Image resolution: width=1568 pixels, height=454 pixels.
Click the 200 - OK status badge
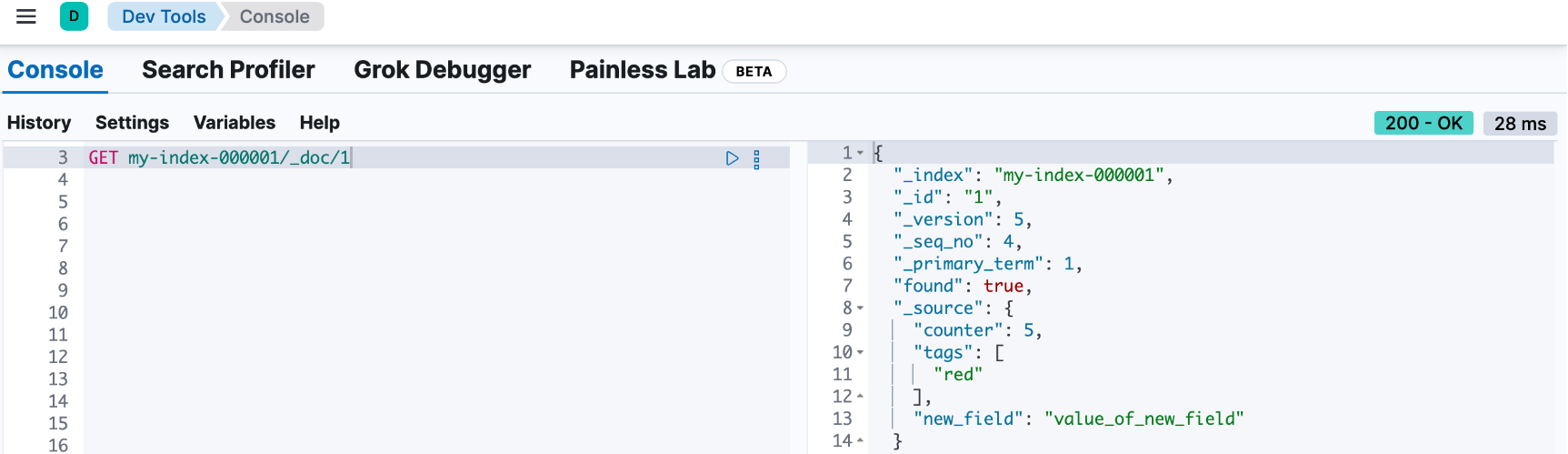[1423, 123]
